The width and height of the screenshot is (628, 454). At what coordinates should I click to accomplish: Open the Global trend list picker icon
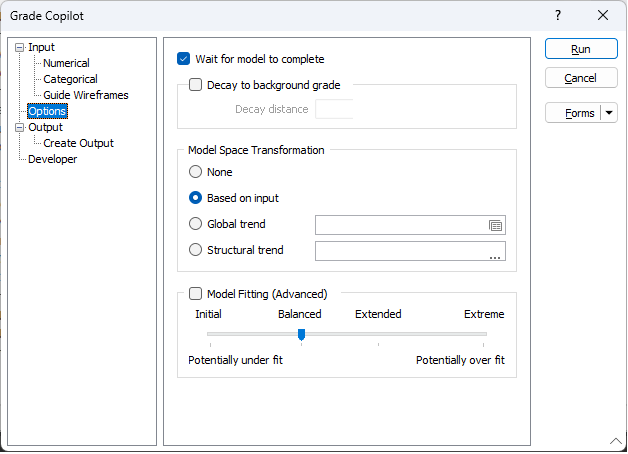click(495, 225)
